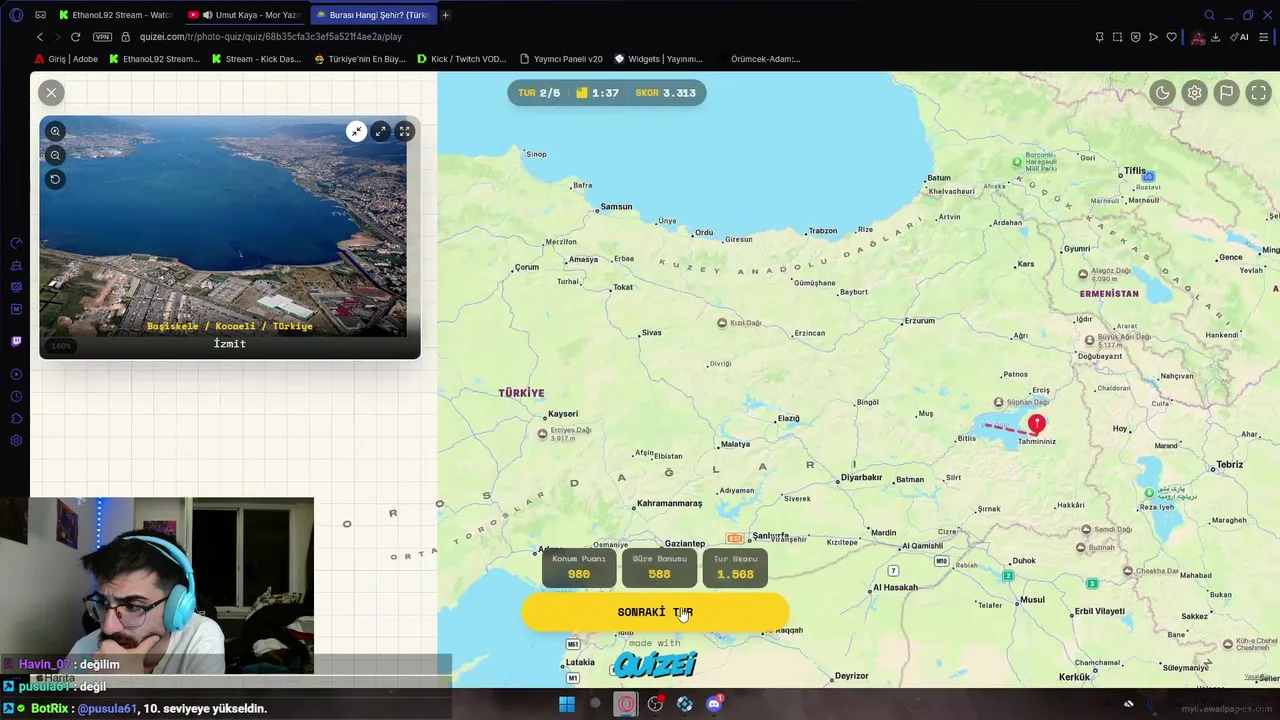
Task: Open browser search tabs magnifier
Action: (1209, 15)
